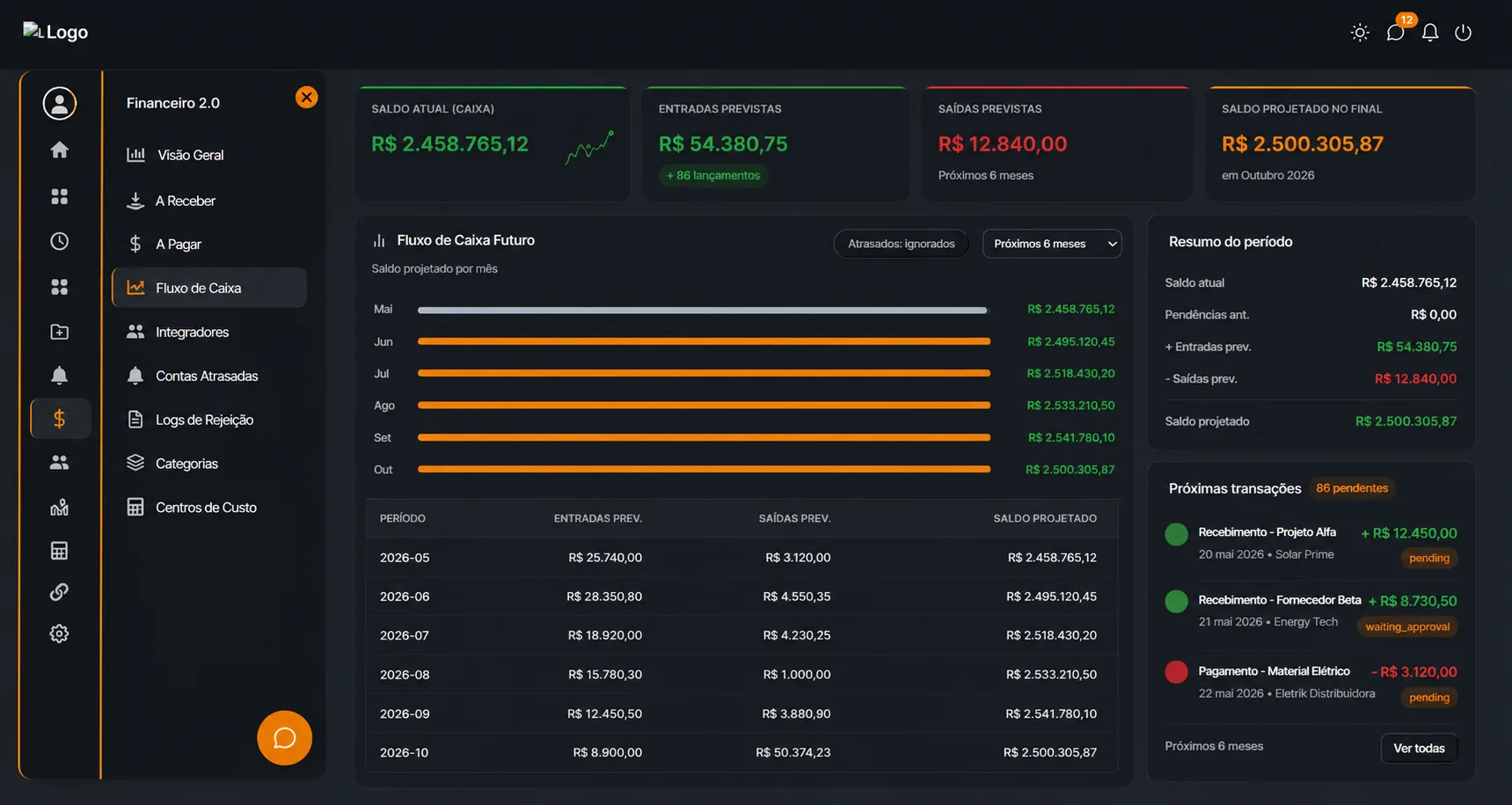Image resolution: width=1512 pixels, height=805 pixels.
Task: Open the notifications bell in top bar
Action: point(1430,33)
